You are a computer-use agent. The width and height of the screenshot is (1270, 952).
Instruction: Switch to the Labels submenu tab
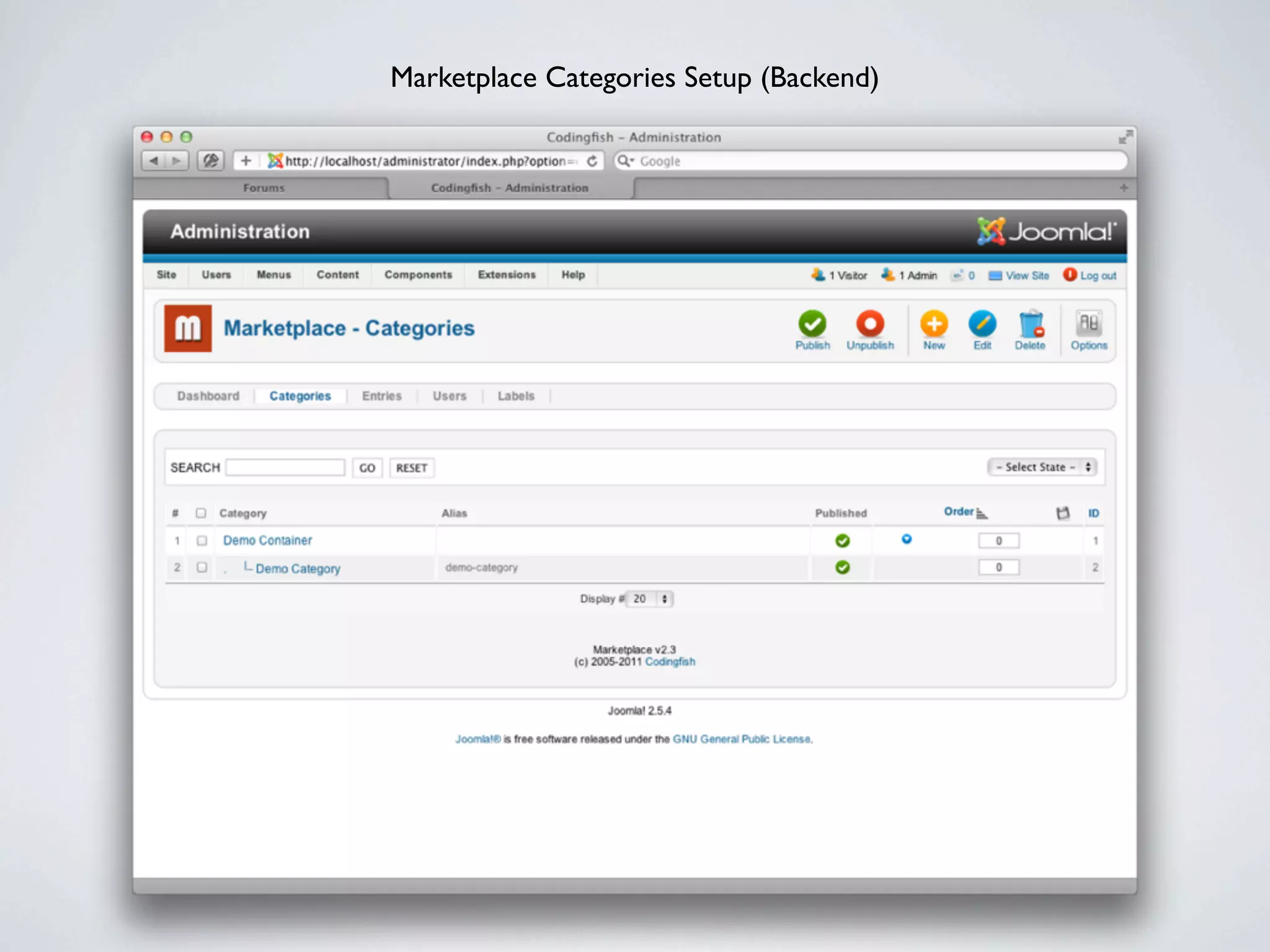pyautogui.click(x=516, y=396)
